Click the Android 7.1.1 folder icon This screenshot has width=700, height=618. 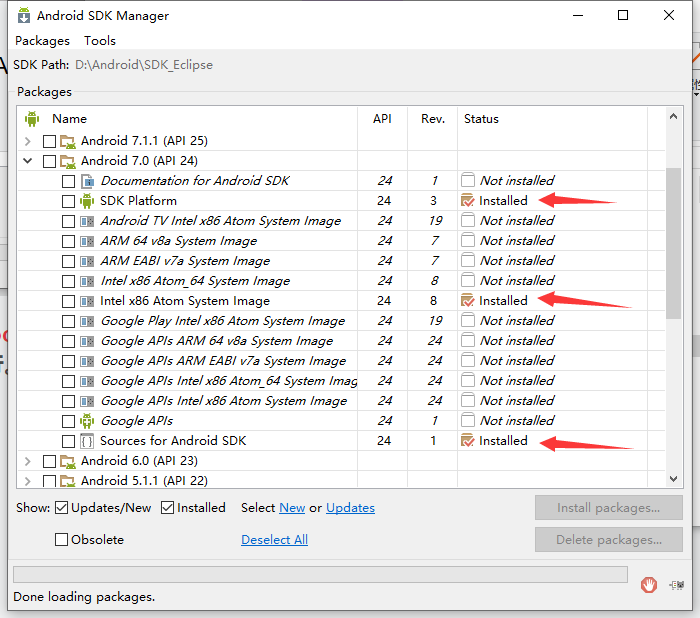[x=68, y=142]
